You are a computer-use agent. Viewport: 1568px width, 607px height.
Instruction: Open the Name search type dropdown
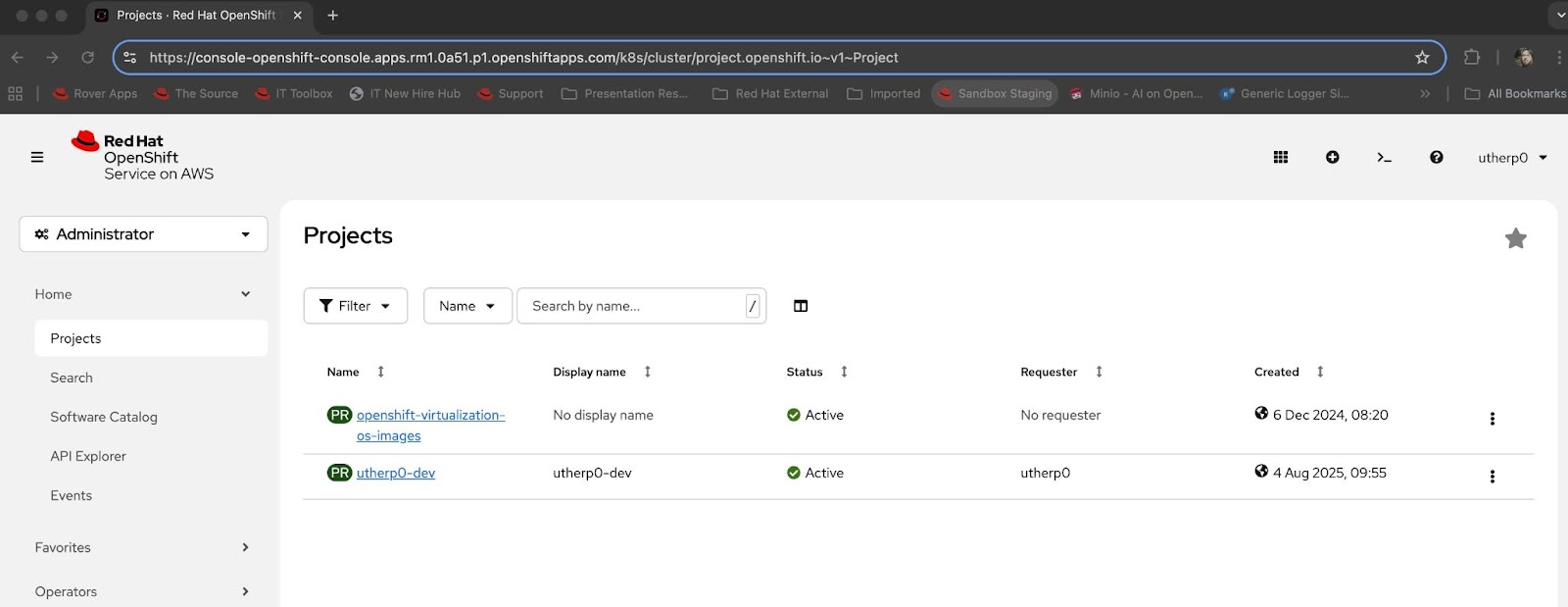466,306
